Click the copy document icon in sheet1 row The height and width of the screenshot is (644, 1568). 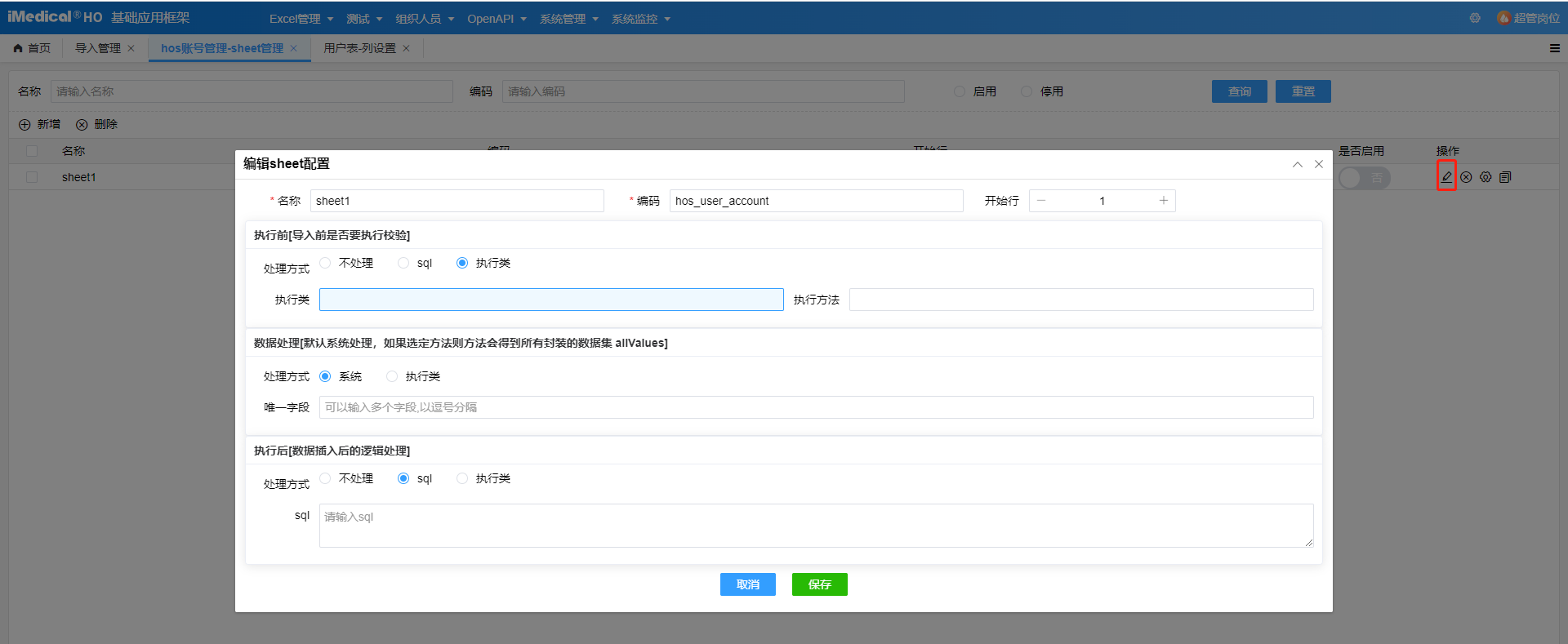[1505, 177]
